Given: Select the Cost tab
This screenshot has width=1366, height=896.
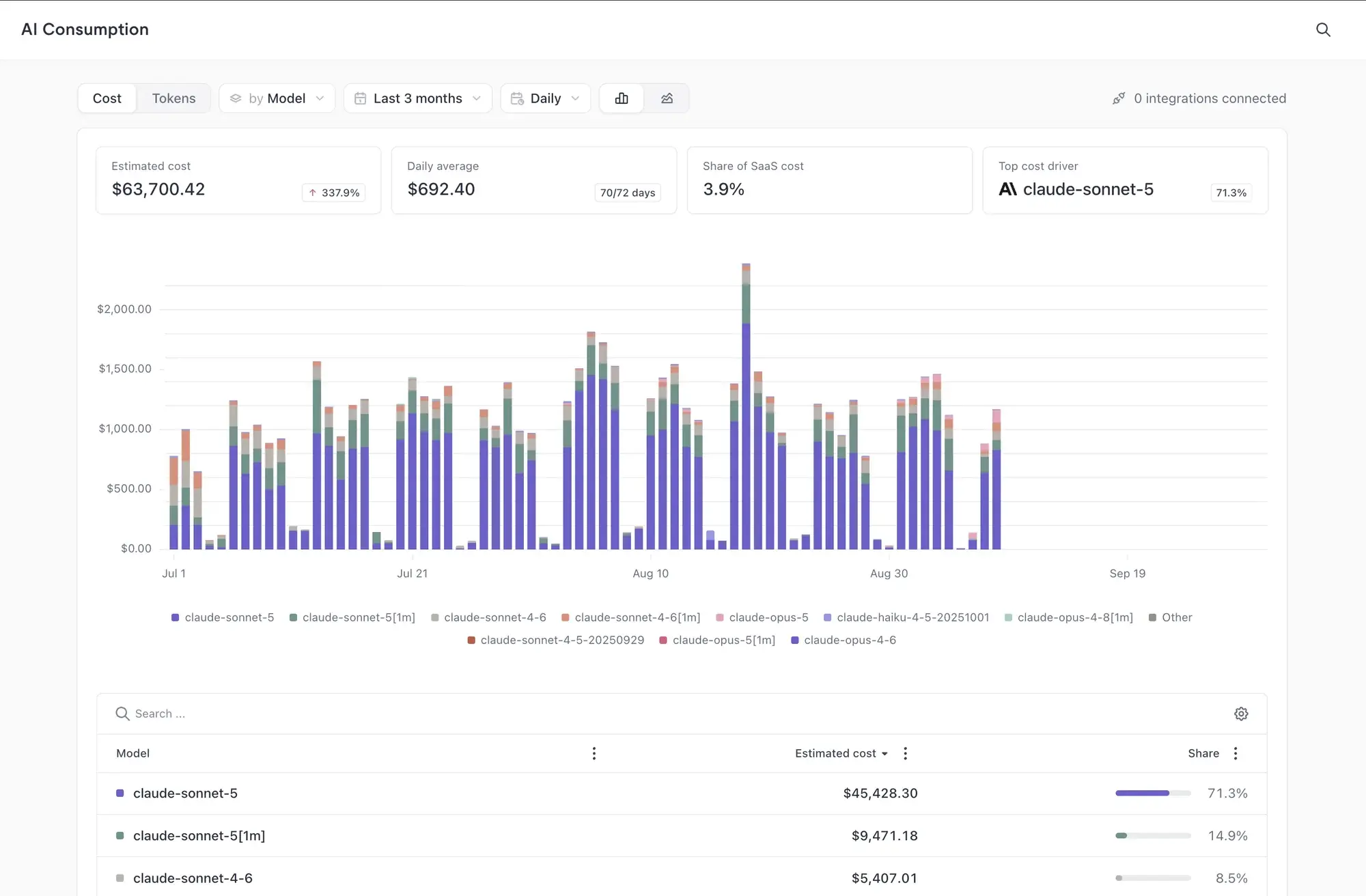Looking at the screenshot, I should [107, 98].
